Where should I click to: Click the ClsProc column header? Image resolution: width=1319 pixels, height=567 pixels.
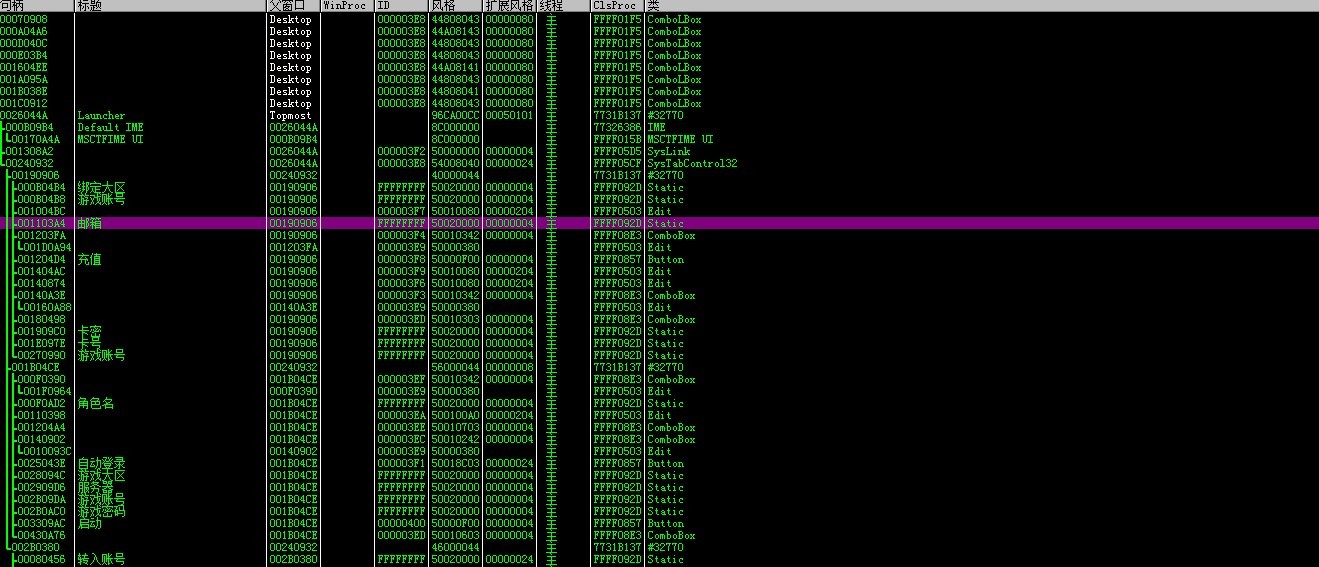(617, 6)
